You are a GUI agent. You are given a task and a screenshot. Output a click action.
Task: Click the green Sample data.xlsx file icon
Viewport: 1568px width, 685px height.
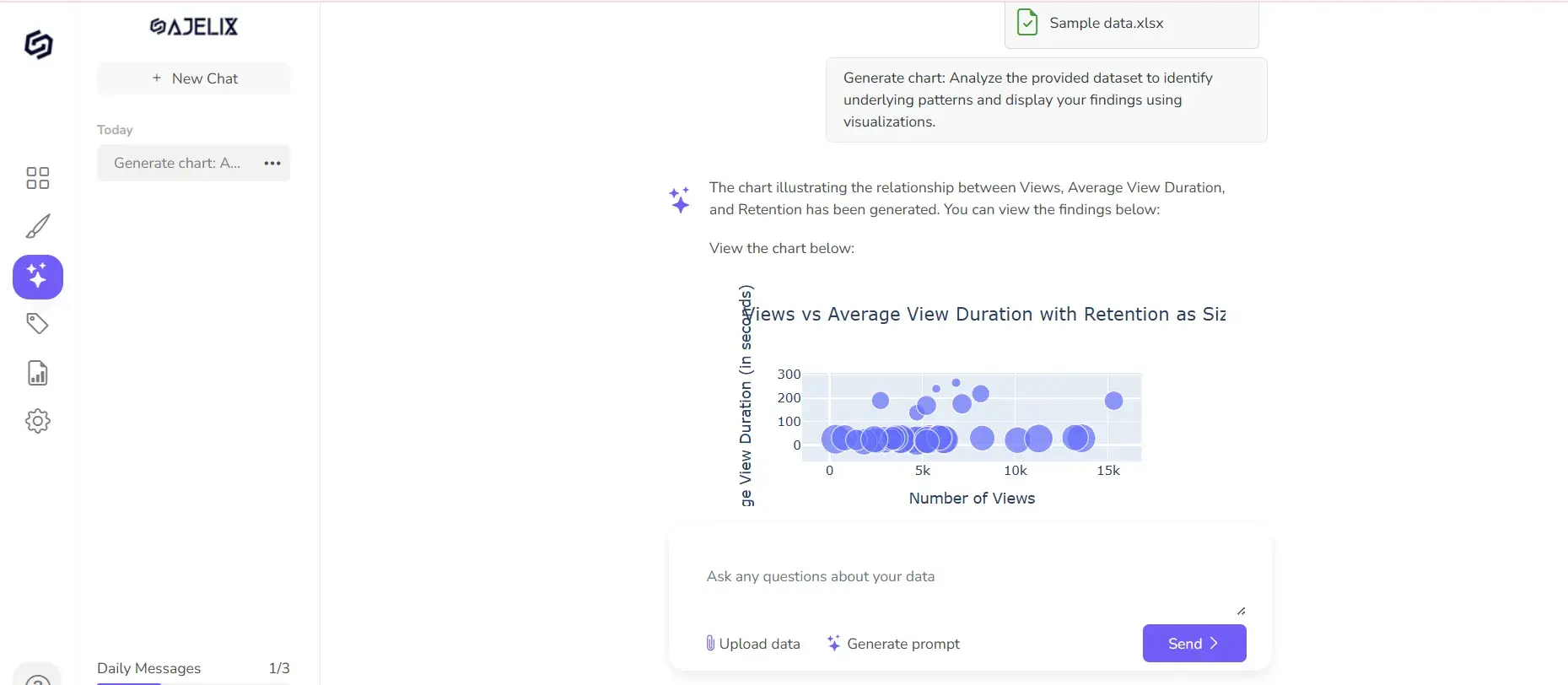[1027, 22]
